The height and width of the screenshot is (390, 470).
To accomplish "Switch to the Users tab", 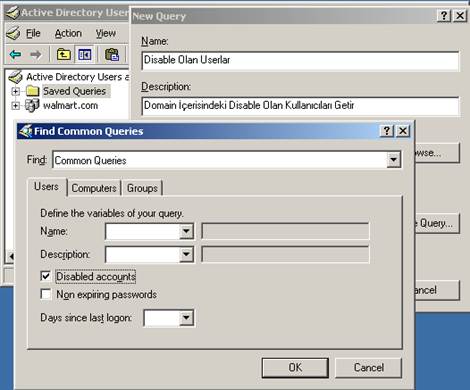I will [x=46, y=187].
